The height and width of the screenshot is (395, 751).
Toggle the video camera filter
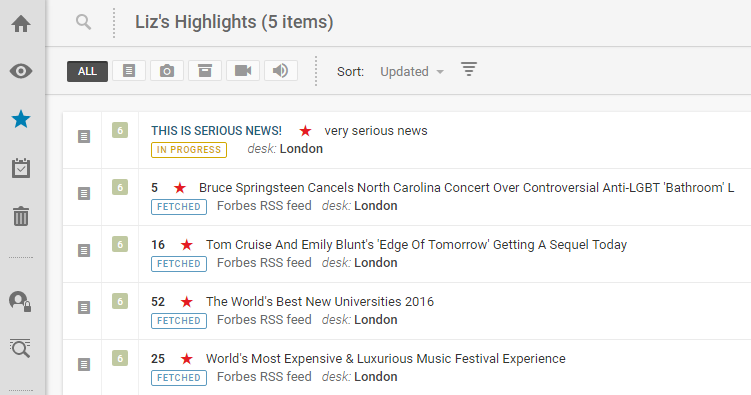(243, 71)
